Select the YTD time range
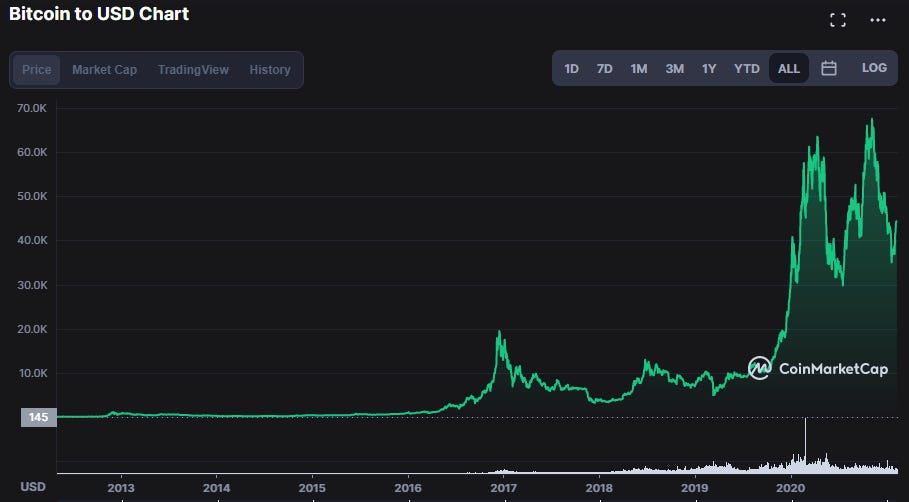Image resolution: width=909 pixels, height=502 pixels. tap(747, 68)
